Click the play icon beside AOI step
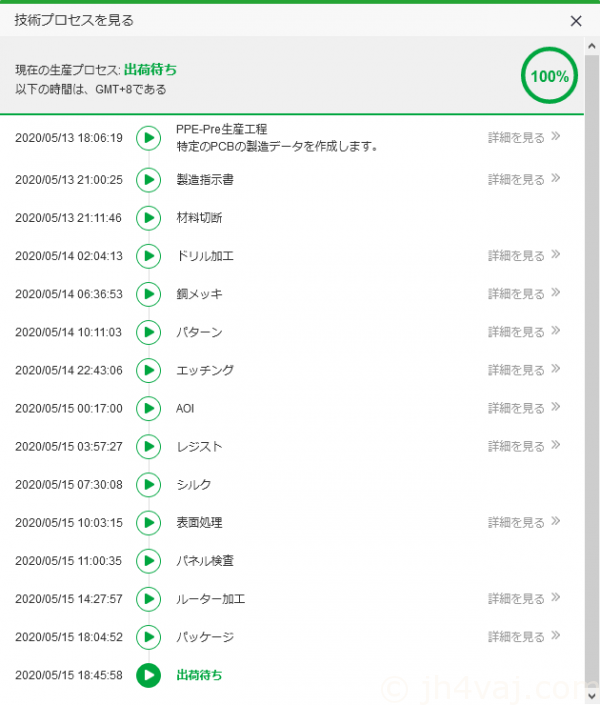 pyautogui.click(x=148, y=408)
